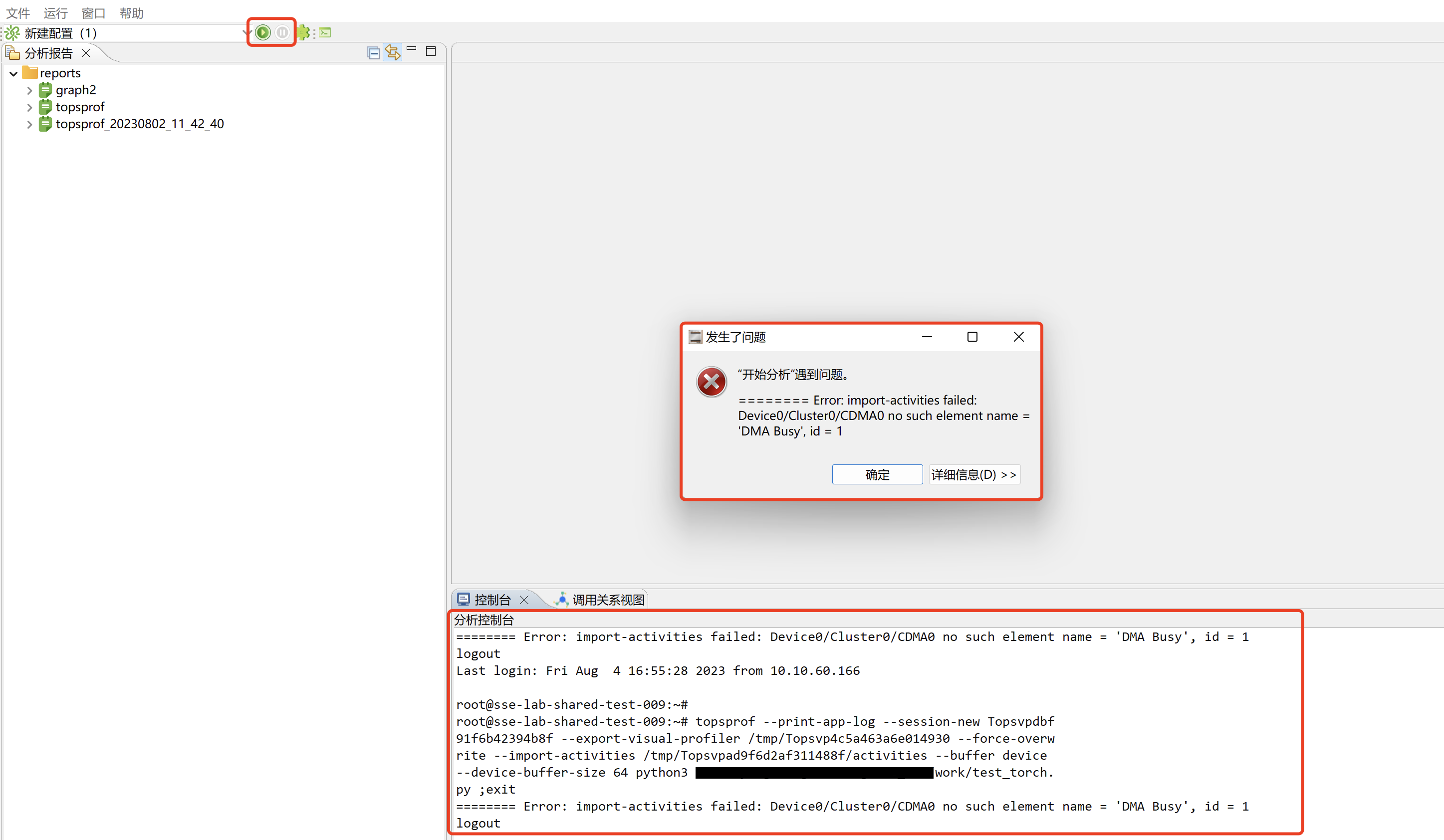Expand the graph2 report node
Viewport: 1444px width, 840px height.
click(29, 90)
